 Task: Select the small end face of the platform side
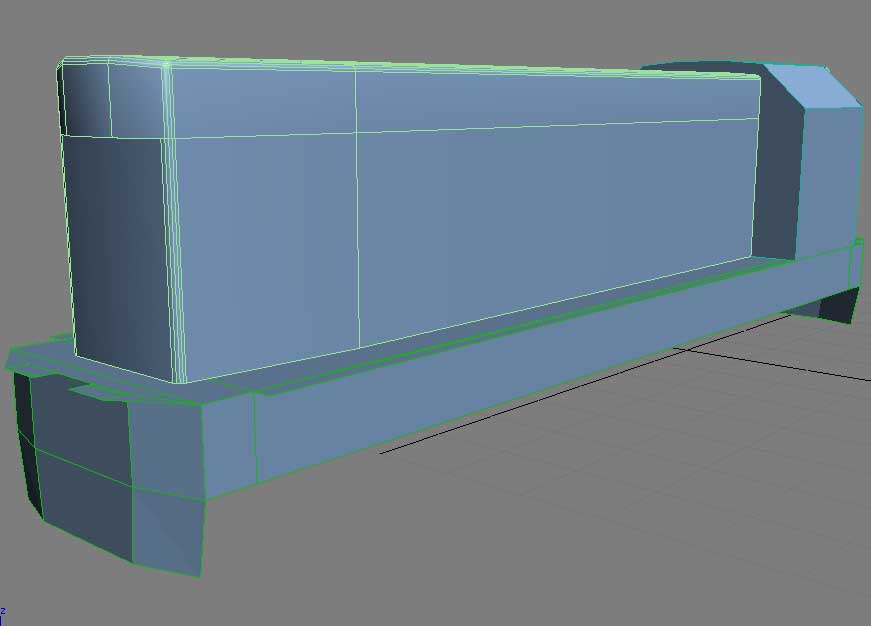230,440
